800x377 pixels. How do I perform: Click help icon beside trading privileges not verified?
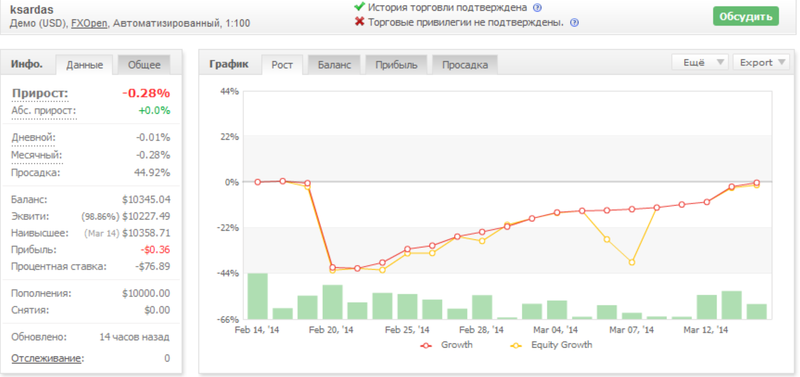pos(574,22)
